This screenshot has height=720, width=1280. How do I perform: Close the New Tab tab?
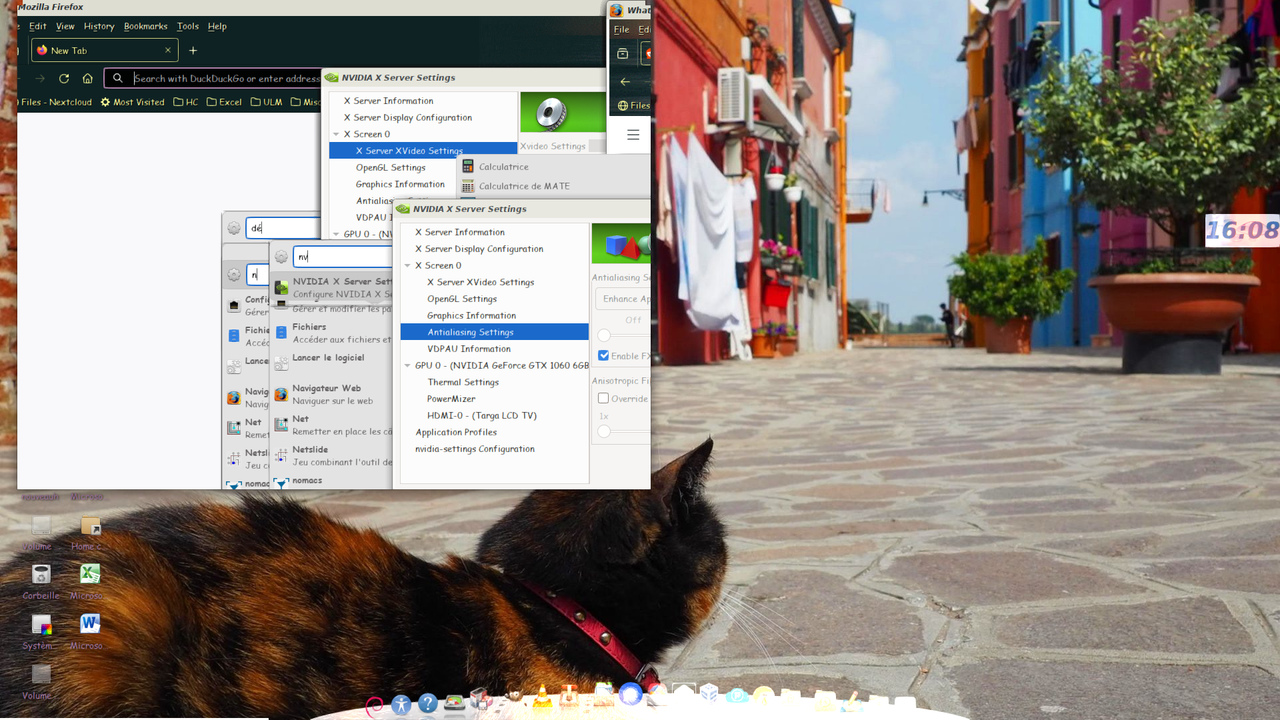point(168,50)
